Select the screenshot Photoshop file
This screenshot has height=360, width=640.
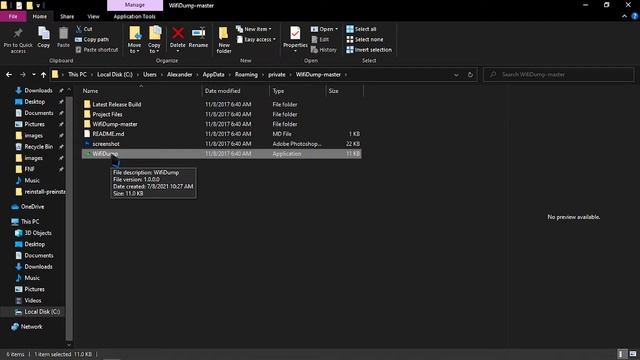222,144
